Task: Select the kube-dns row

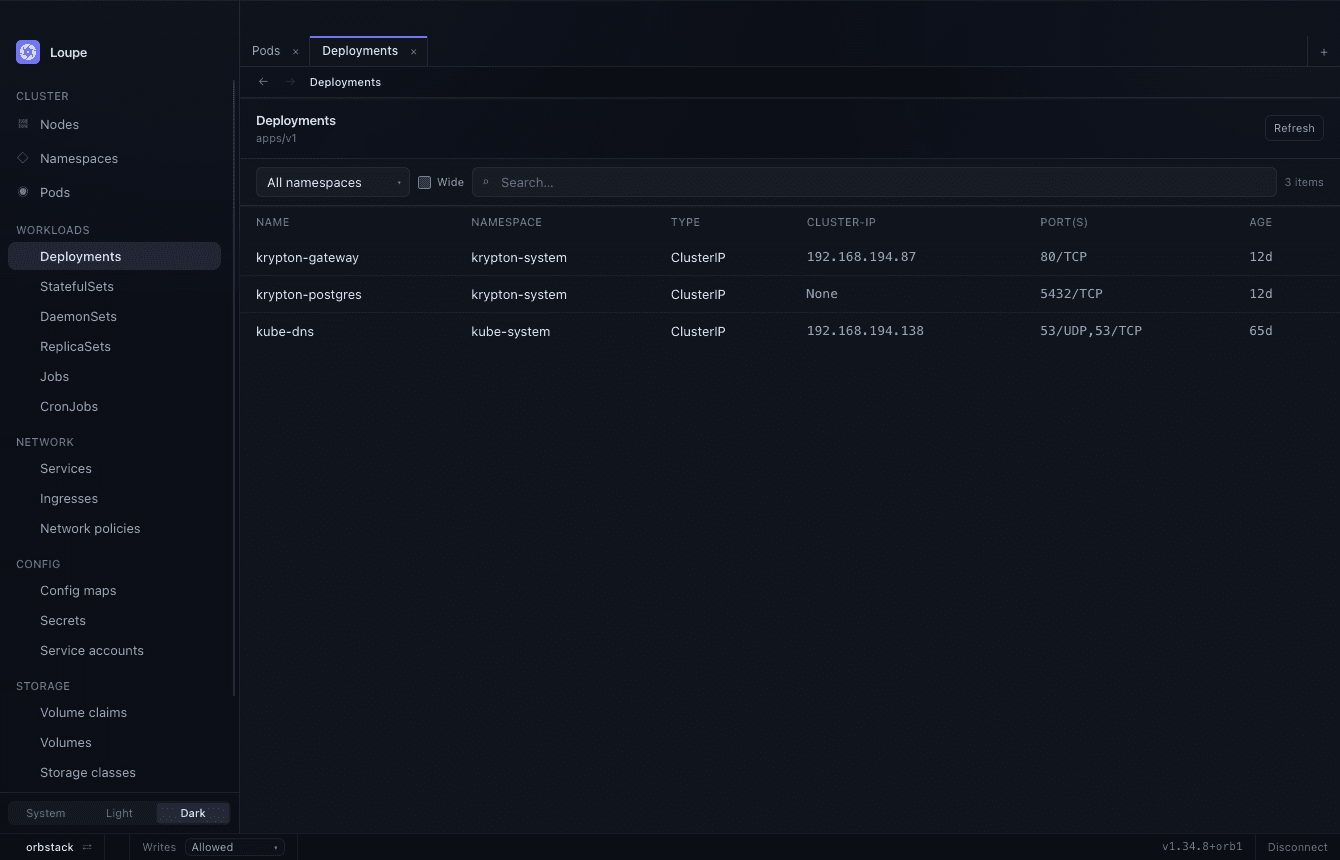Action: pyautogui.click(x=790, y=331)
